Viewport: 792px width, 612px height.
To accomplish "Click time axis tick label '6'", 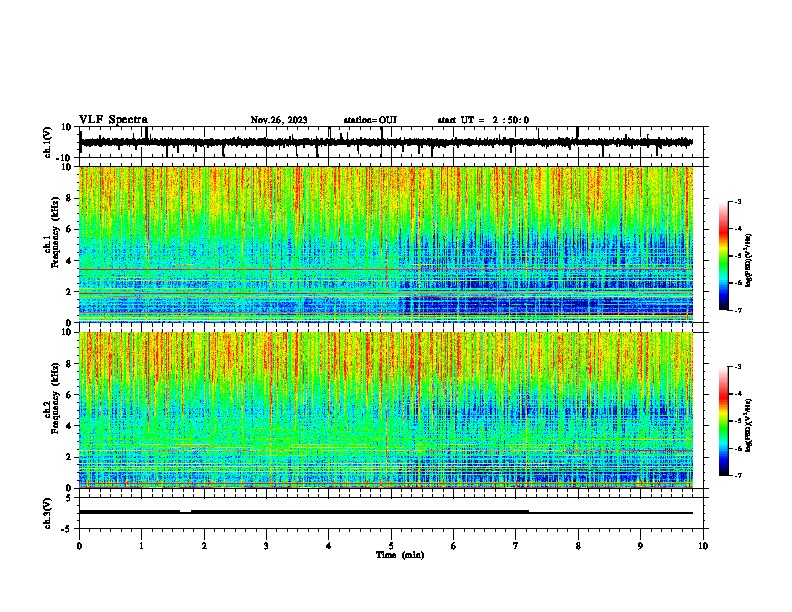I will (454, 546).
